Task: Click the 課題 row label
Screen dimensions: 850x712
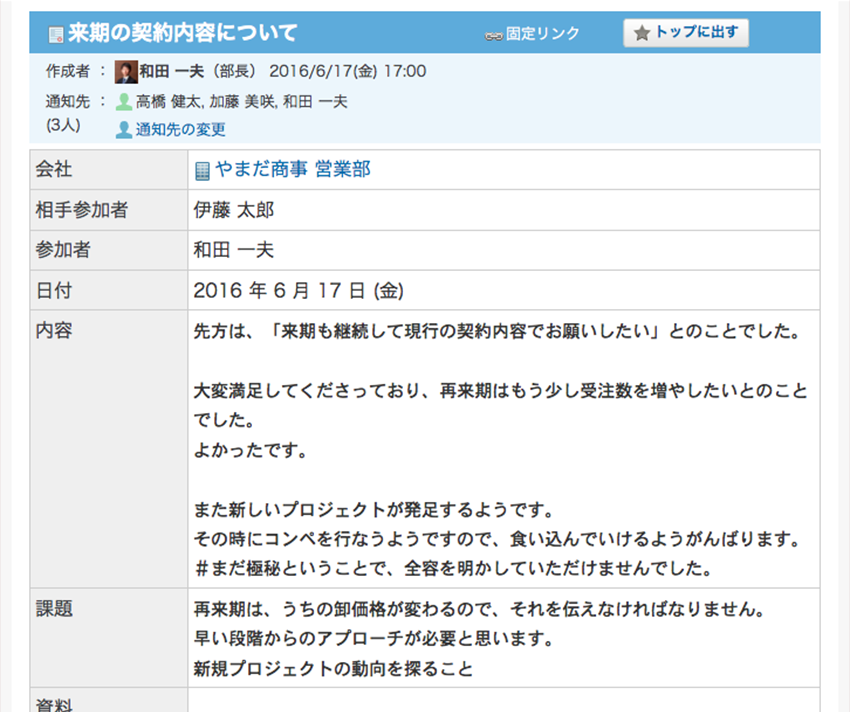Action: [x=54, y=608]
